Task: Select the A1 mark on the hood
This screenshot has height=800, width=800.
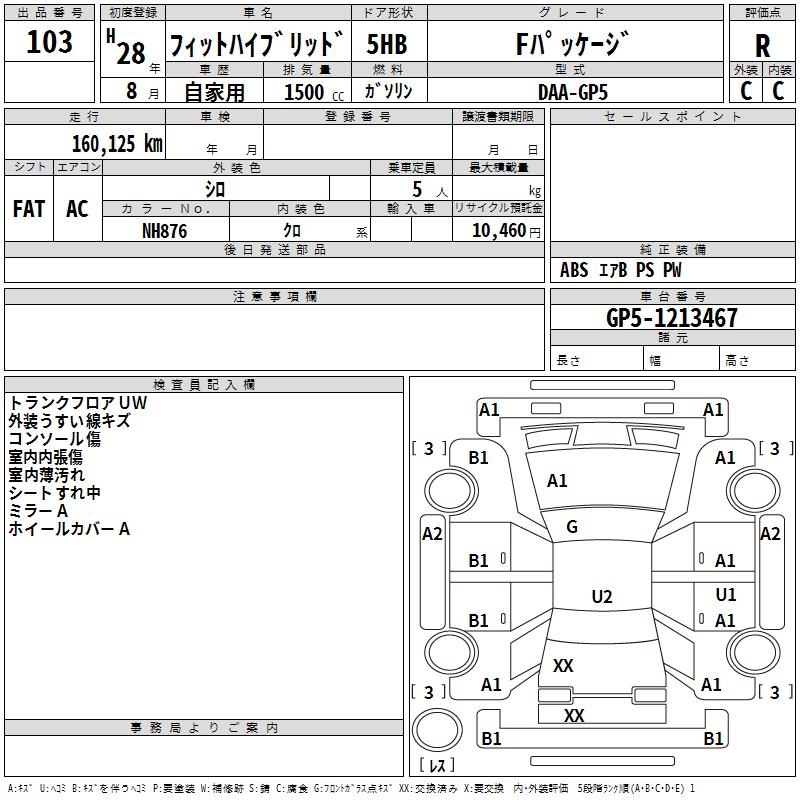Action: pos(557,481)
